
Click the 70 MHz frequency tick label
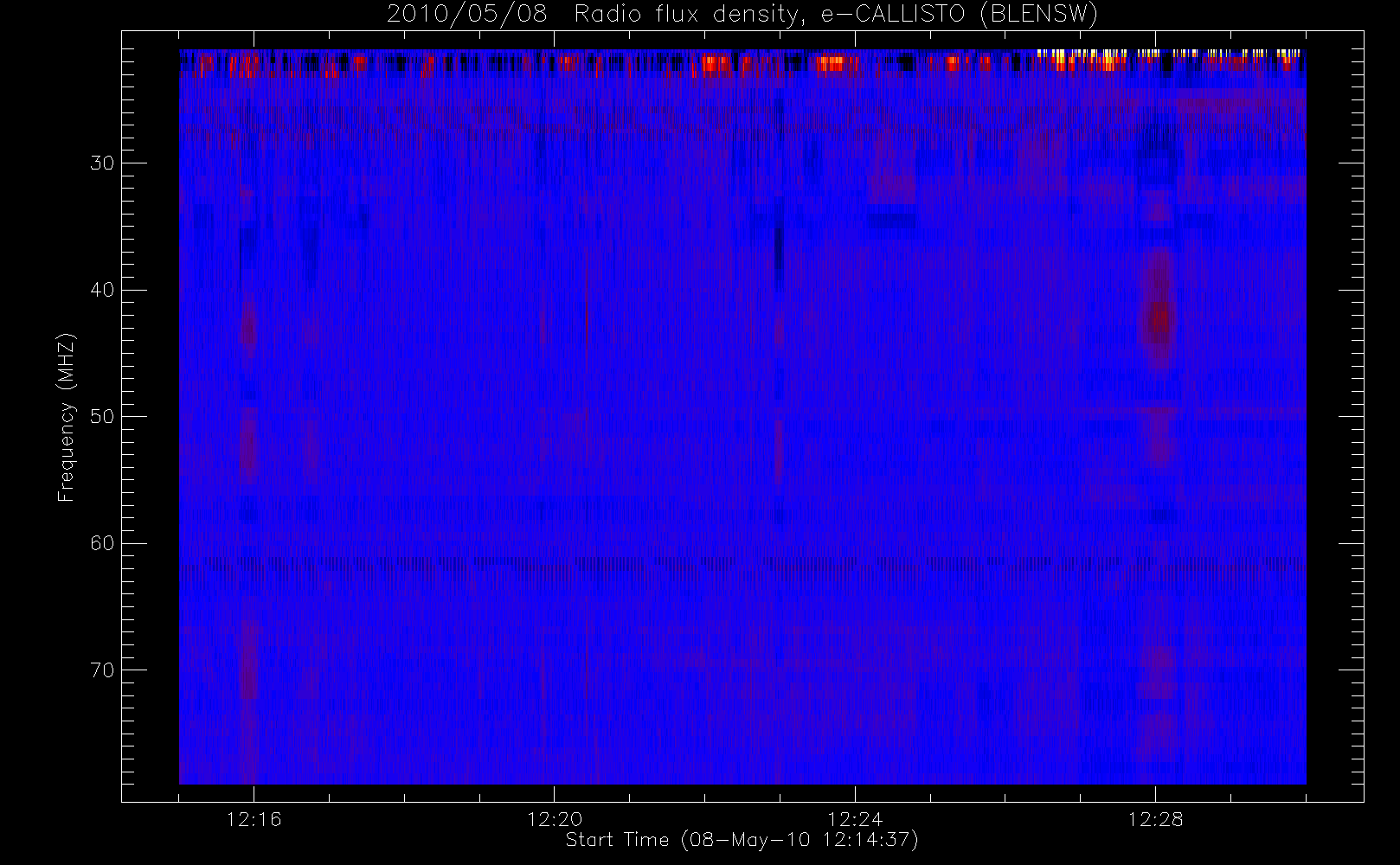102,670
